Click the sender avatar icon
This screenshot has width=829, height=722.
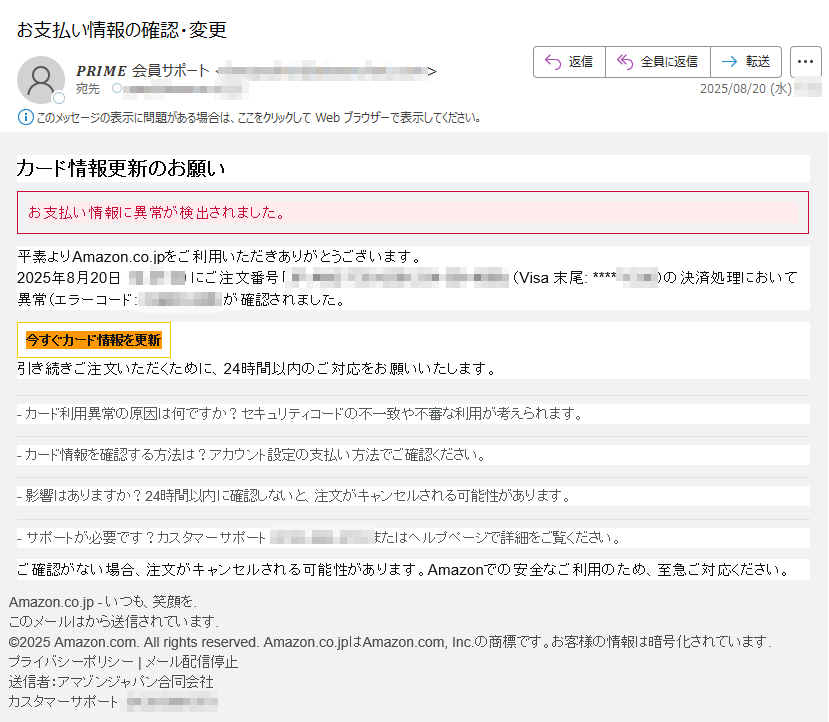pyautogui.click(x=41, y=80)
